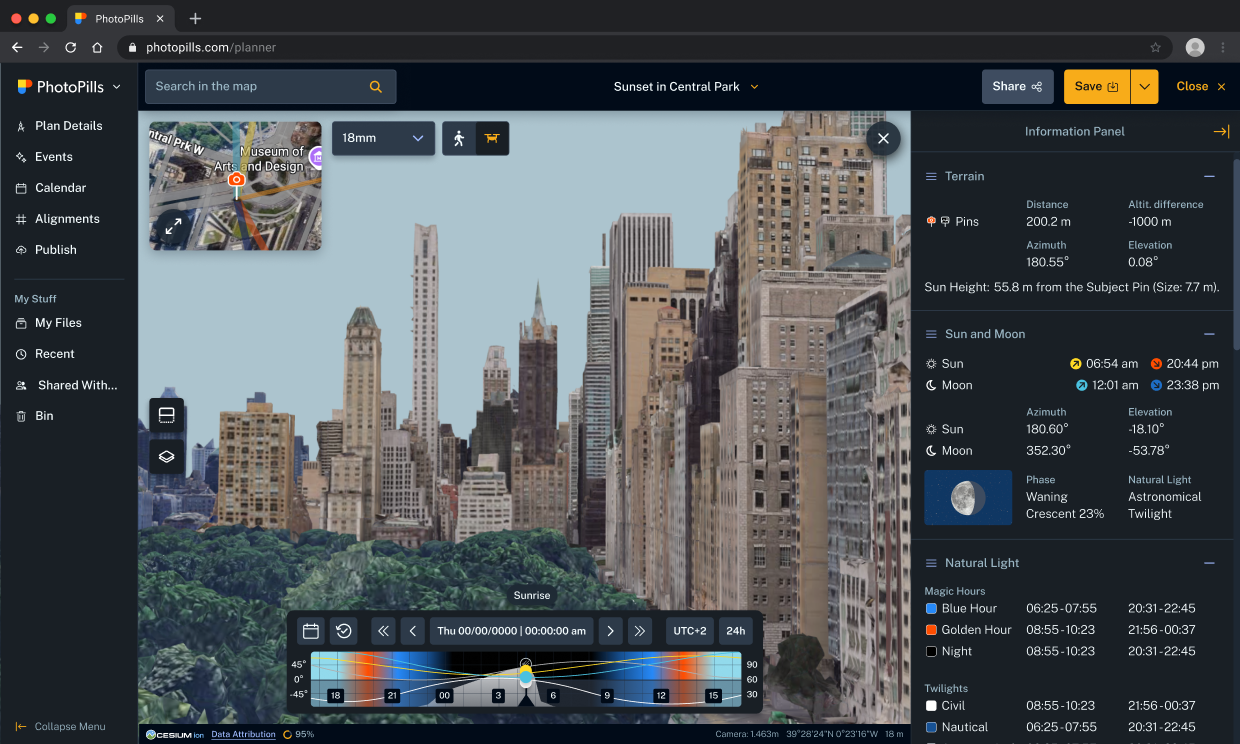Viewport: 1240px width, 744px height.
Task: Open the Data Attribution link
Action: coord(243,734)
